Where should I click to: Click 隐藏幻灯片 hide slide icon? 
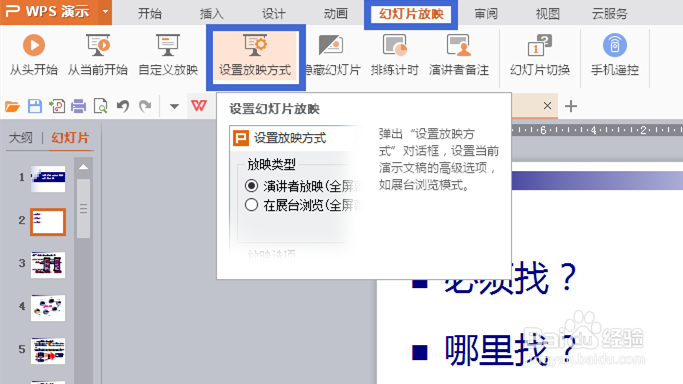331,45
